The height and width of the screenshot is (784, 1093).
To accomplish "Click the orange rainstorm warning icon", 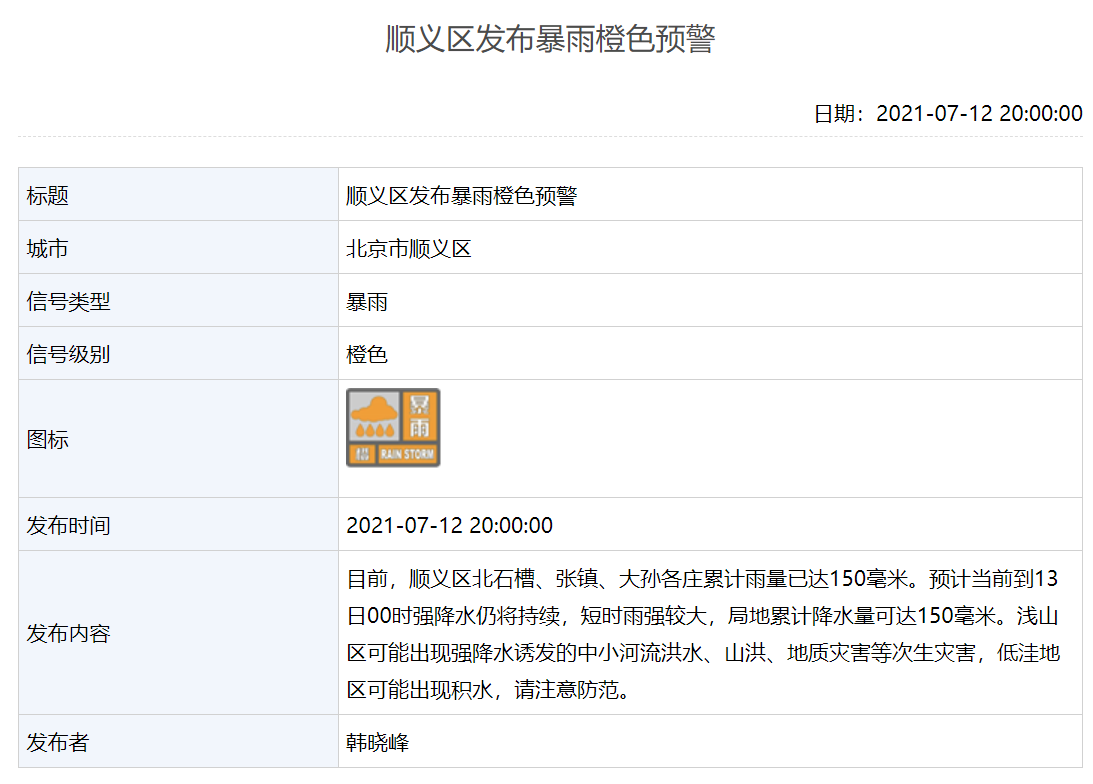I will (x=393, y=428).
